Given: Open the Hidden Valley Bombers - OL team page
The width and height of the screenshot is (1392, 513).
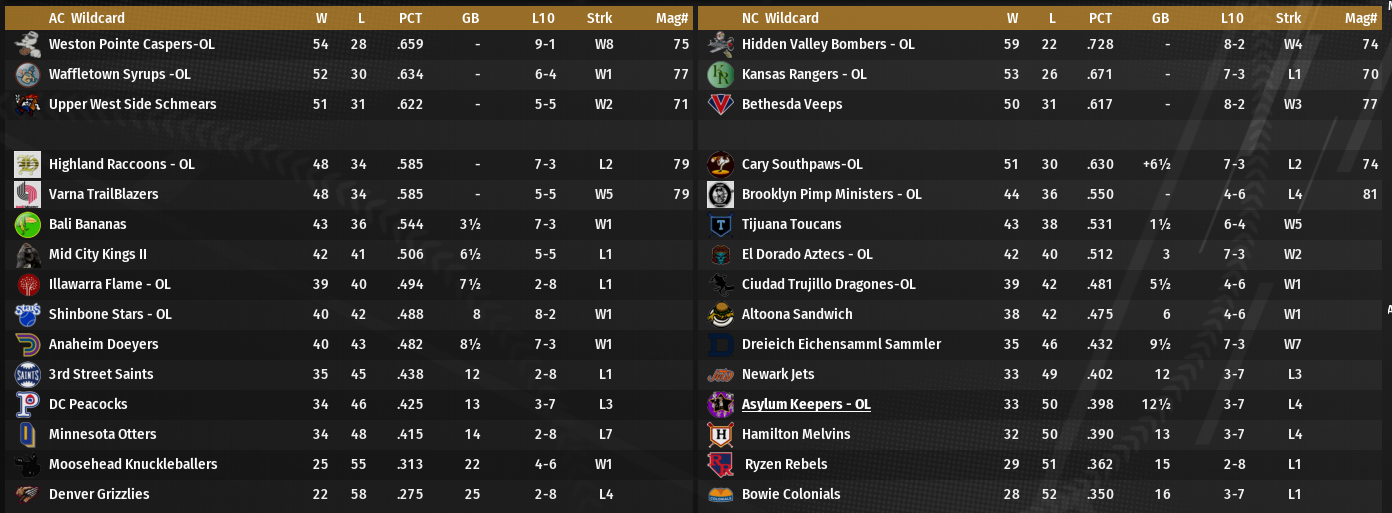Looking at the screenshot, I should tap(828, 44).
